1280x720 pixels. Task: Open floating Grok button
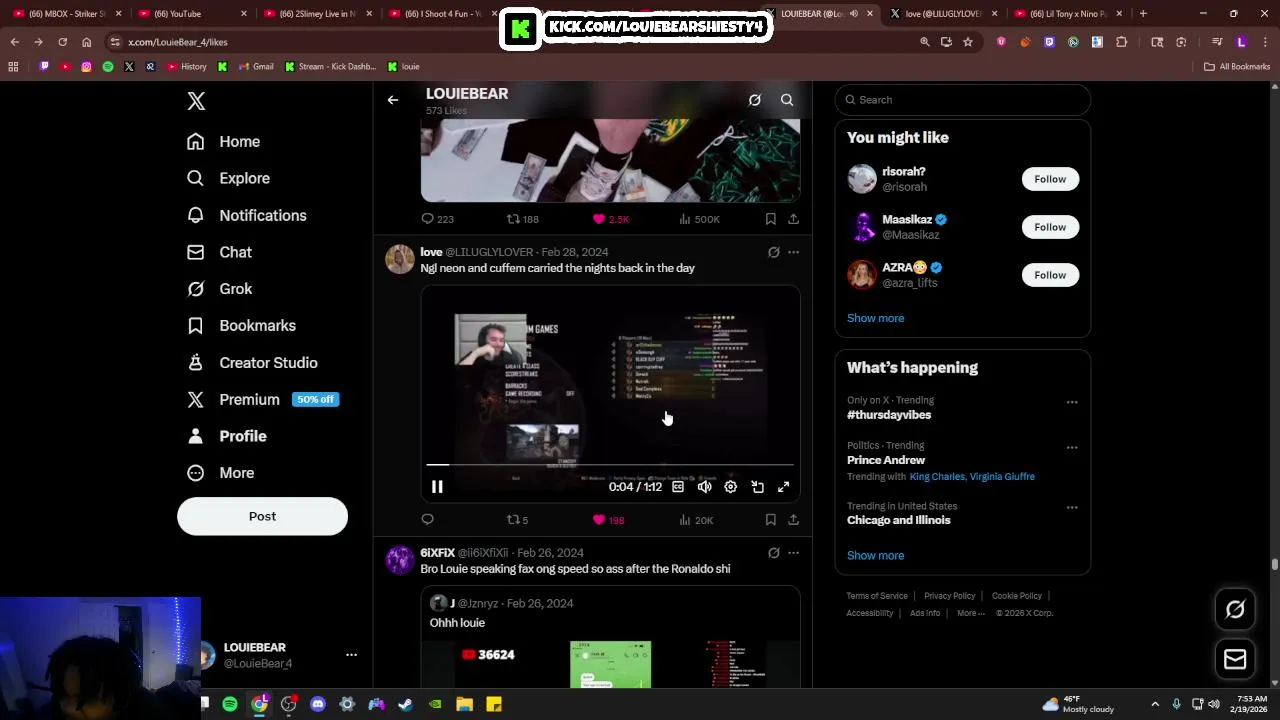click(x=1235, y=609)
